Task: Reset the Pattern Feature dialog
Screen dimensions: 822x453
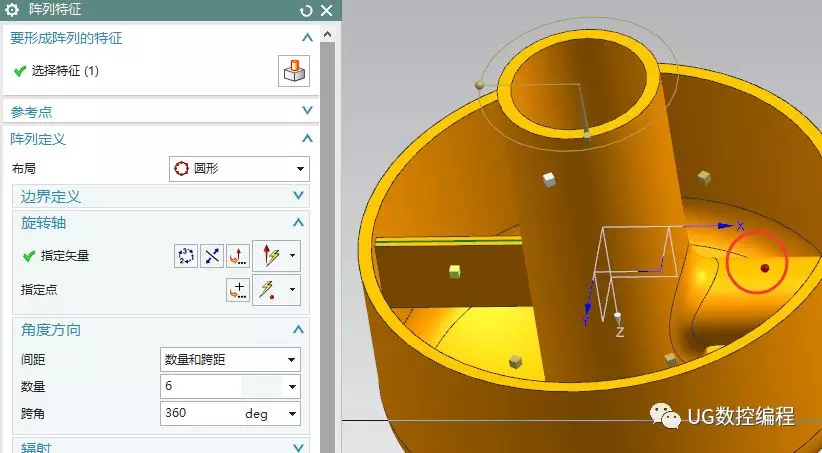Action: [x=306, y=10]
